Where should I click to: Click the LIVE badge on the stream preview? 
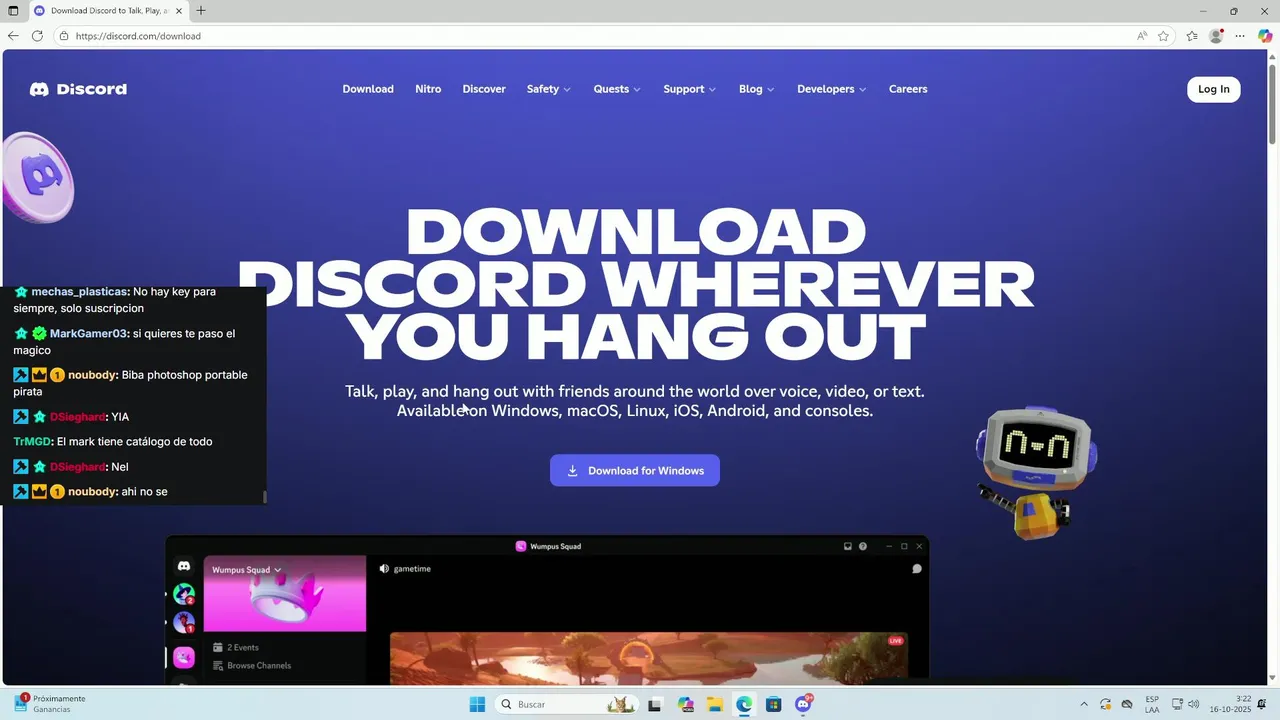pyautogui.click(x=895, y=641)
